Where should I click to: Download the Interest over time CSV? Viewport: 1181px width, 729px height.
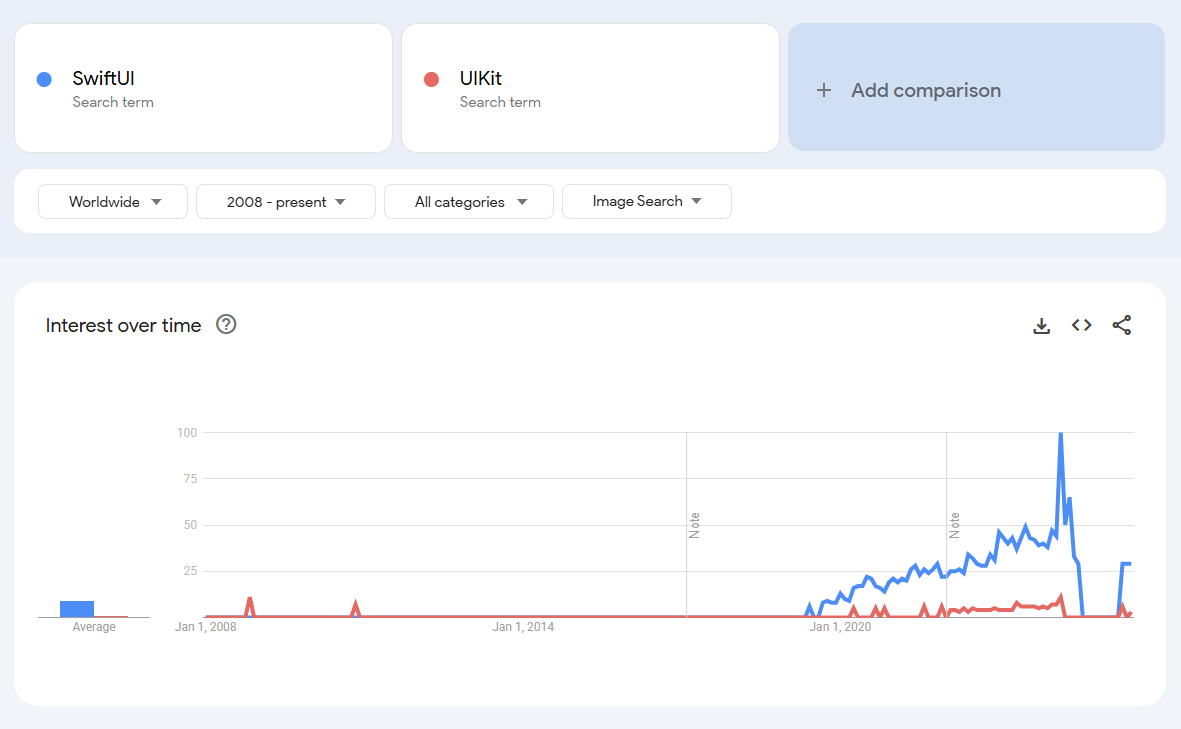[1042, 325]
